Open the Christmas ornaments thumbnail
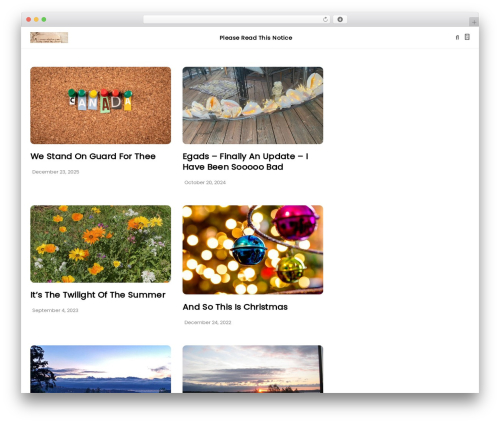The image size is (500, 423). (x=253, y=250)
